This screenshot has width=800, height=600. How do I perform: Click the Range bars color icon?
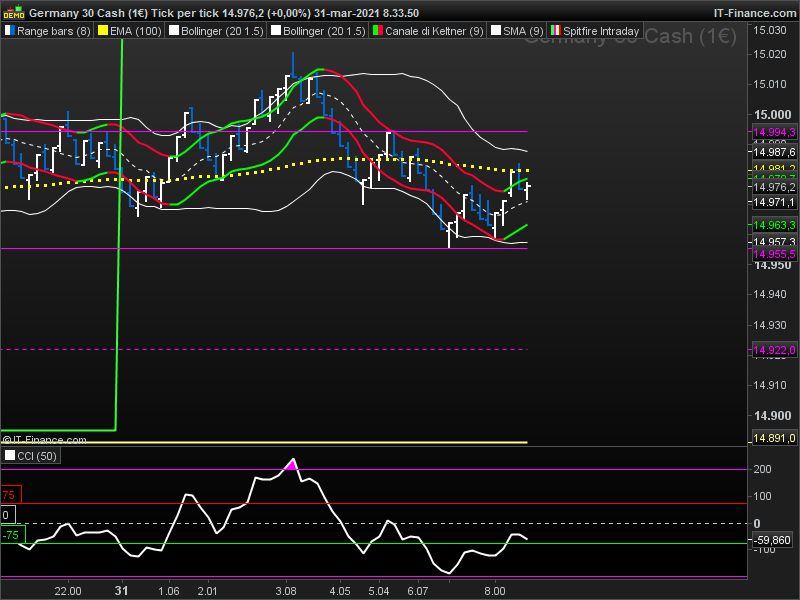point(10,32)
